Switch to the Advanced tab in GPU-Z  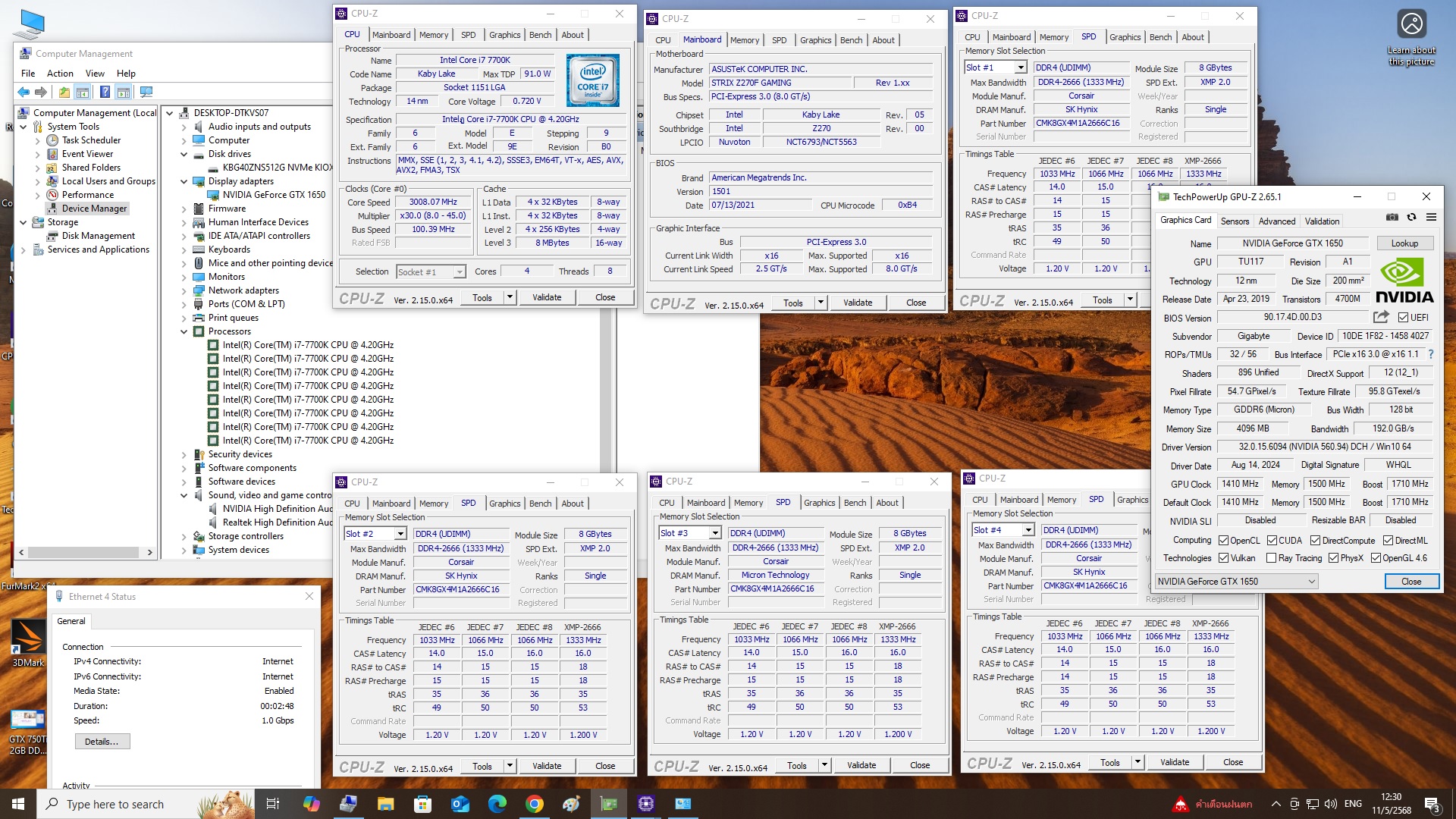tap(1277, 221)
